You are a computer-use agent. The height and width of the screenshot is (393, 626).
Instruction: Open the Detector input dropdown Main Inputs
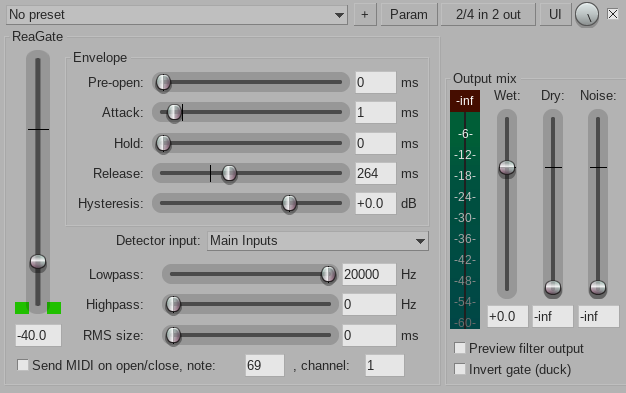318,241
